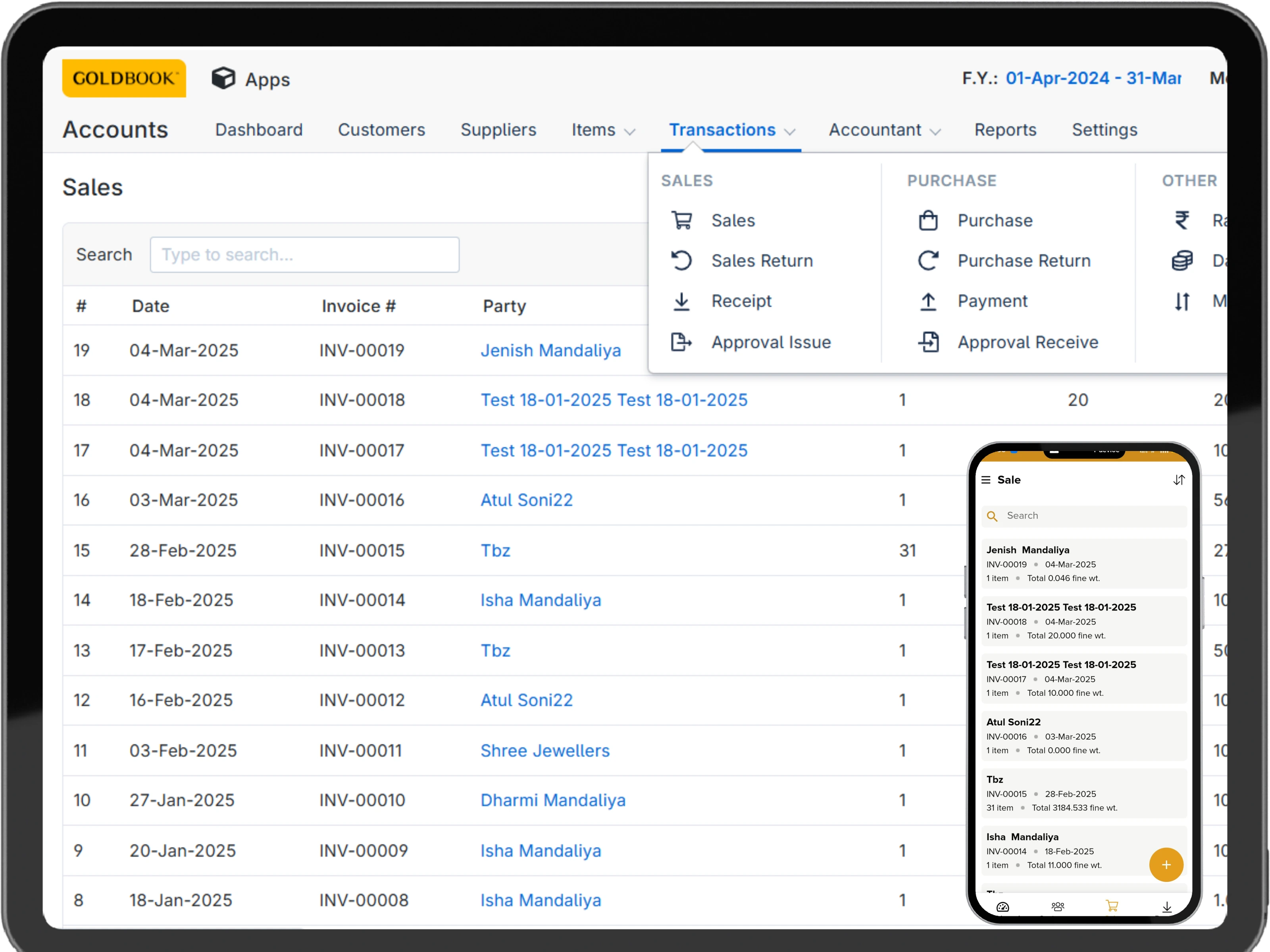
Task: Click the Sales Return circular arrow icon
Action: click(x=681, y=261)
